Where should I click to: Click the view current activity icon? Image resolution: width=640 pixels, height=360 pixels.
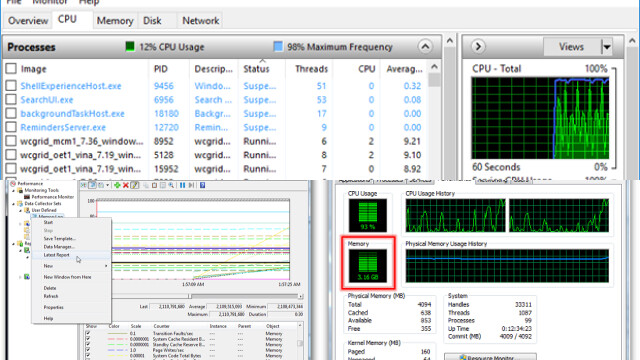83,185
